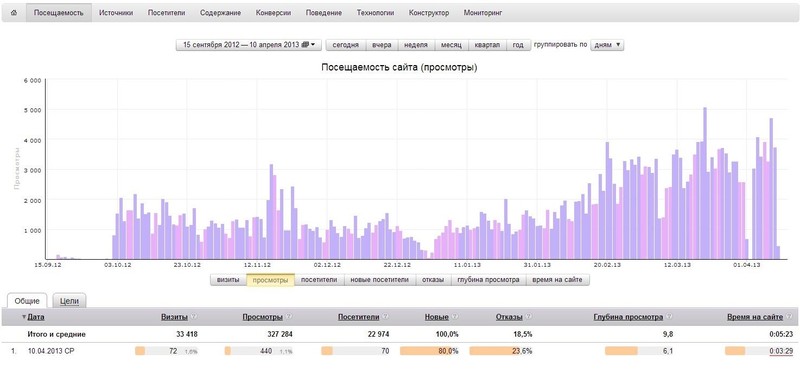The height and width of the screenshot is (373, 800).
Task: Click the 0:03:29 time value
Action: pyautogui.click(x=781, y=351)
